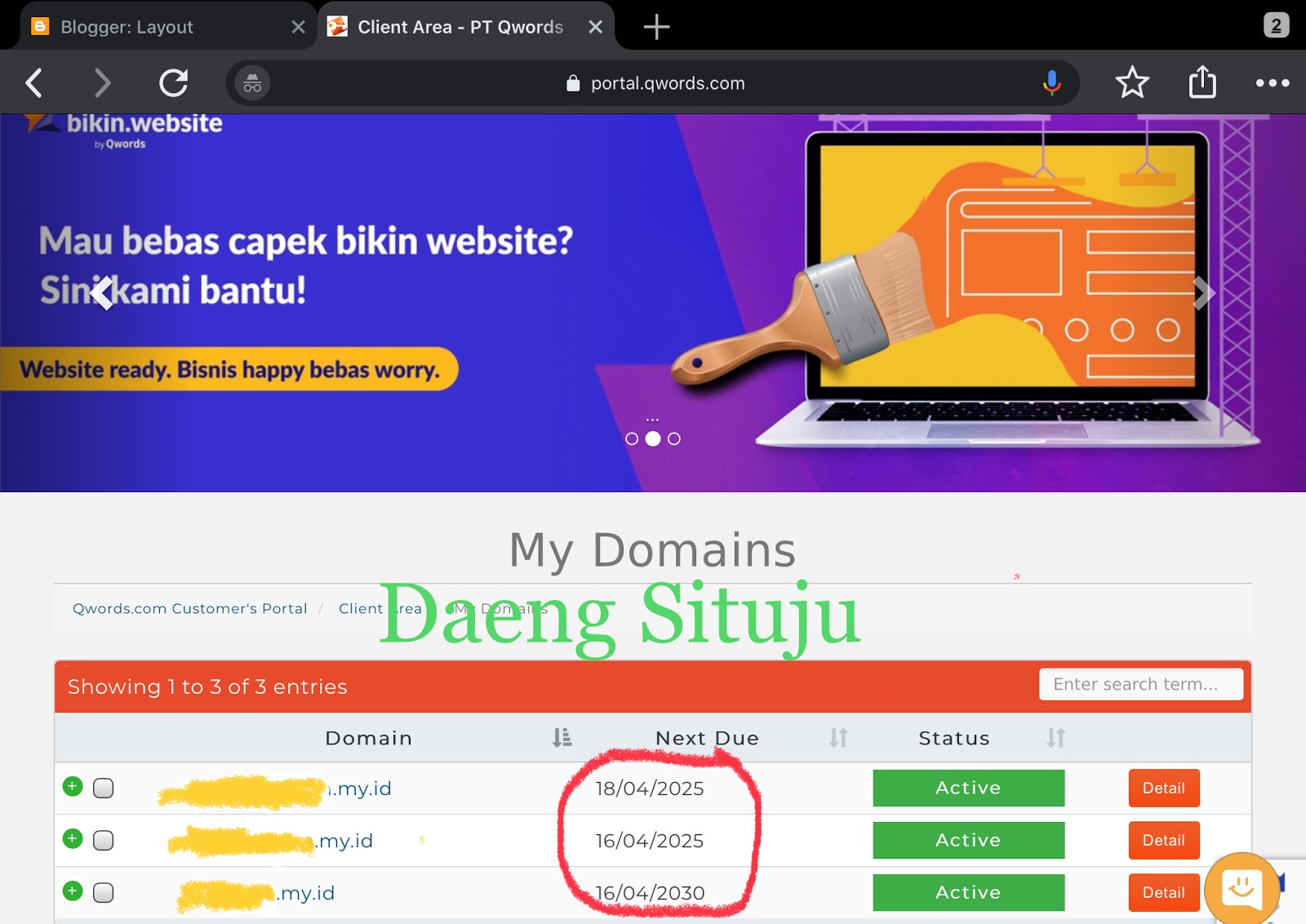Open the live chat smiley widget
Image resolution: width=1306 pixels, height=924 pixels.
pyautogui.click(x=1242, y=889)
